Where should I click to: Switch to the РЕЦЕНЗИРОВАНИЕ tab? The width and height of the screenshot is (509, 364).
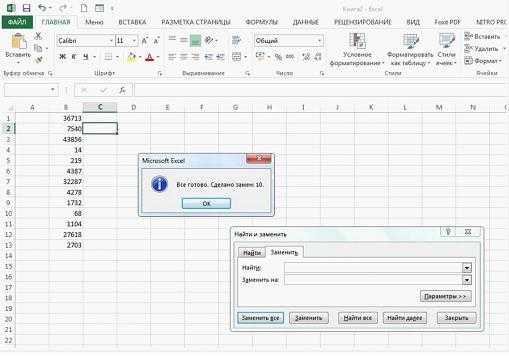[x=363, y=22]
